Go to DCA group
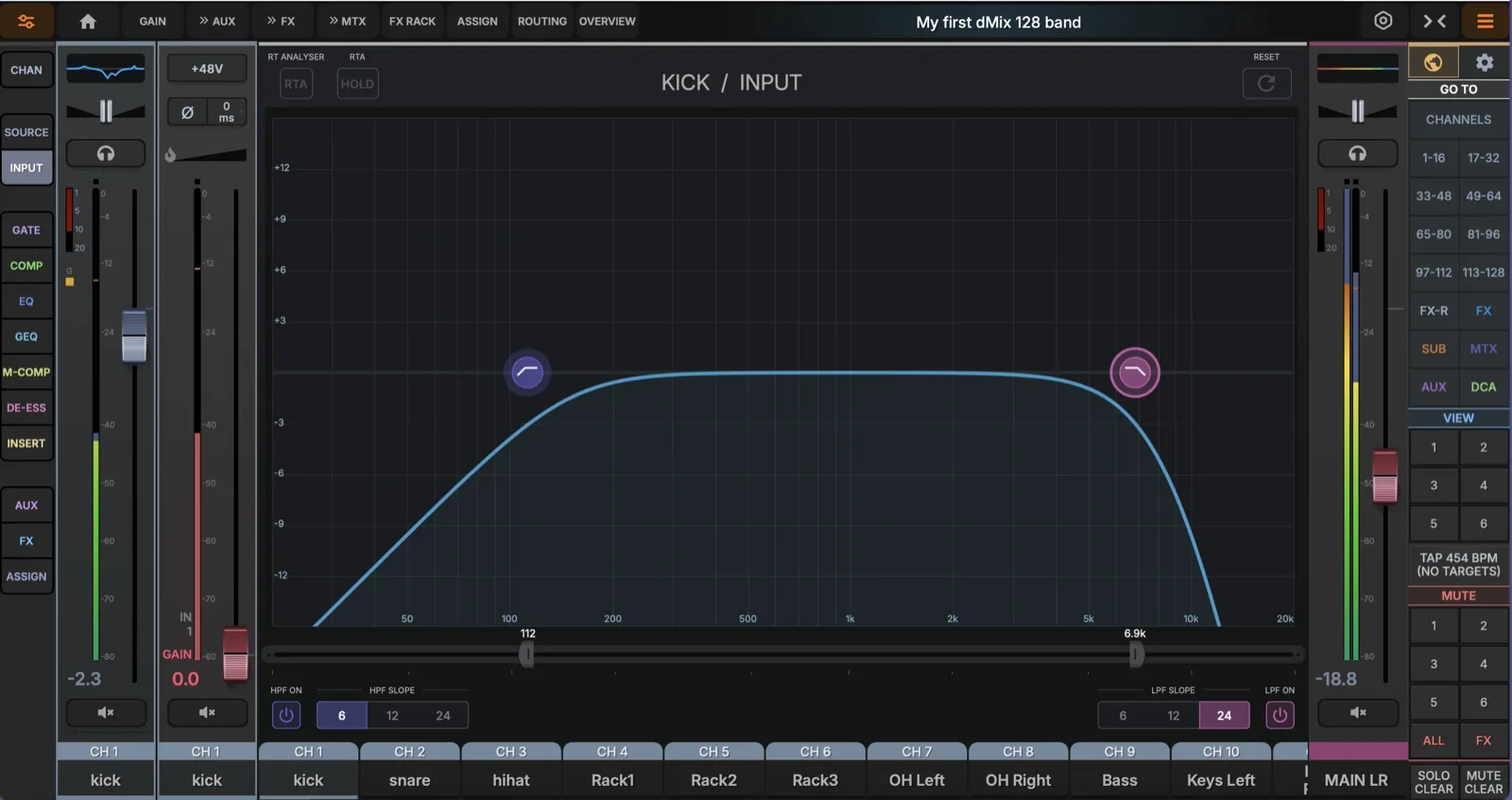This screenshot has width=1512, height=800. (x=1483, y=386)
